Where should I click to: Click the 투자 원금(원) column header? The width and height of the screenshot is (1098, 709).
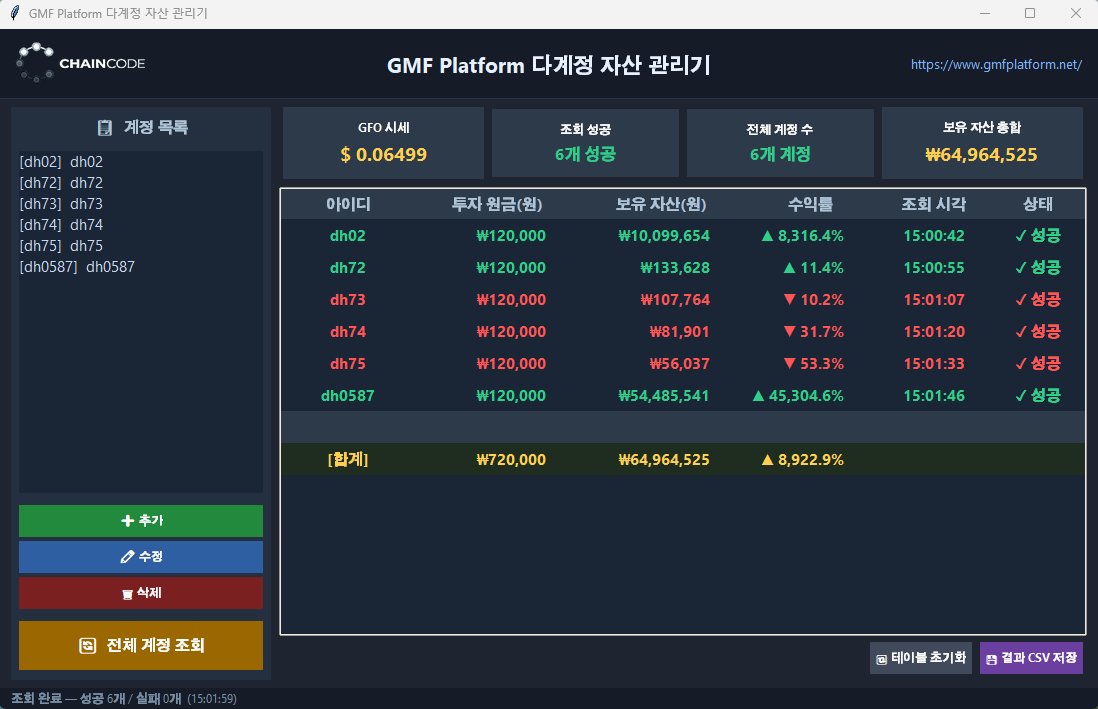(x=496, y=204)
